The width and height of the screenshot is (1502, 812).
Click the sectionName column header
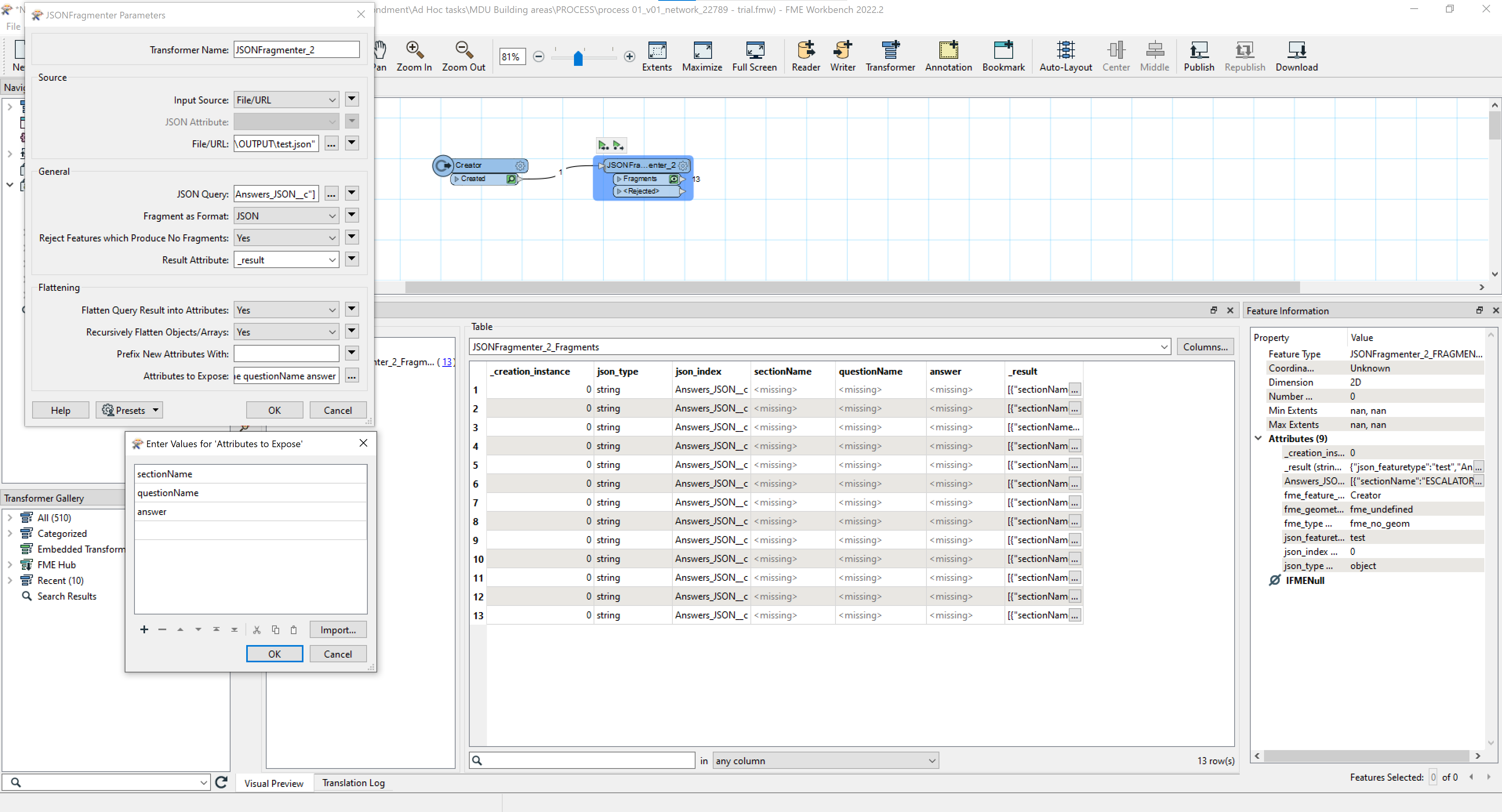792,372
